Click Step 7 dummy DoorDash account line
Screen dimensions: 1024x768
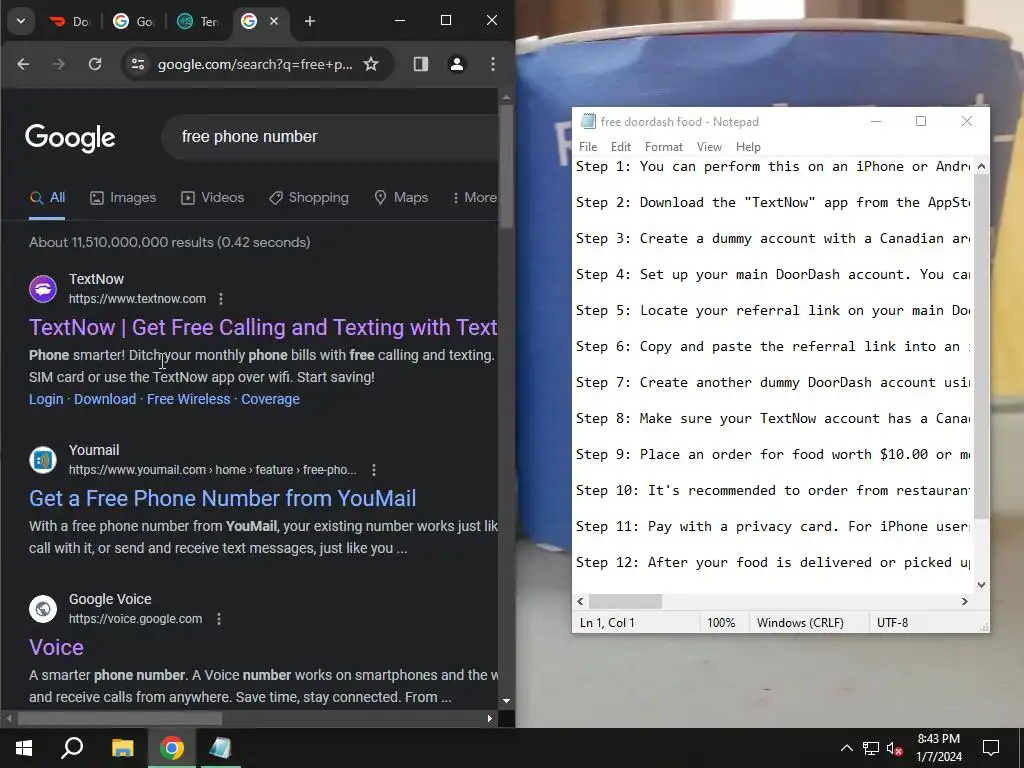point(773,383)
